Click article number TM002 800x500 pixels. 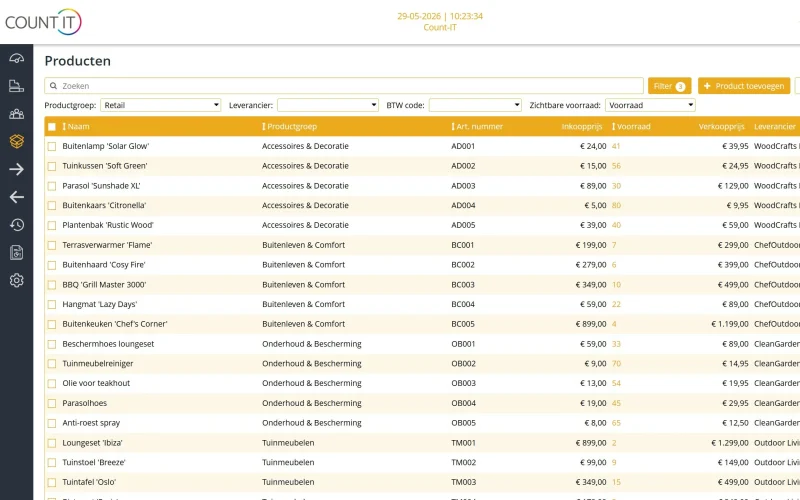[463, 462]
